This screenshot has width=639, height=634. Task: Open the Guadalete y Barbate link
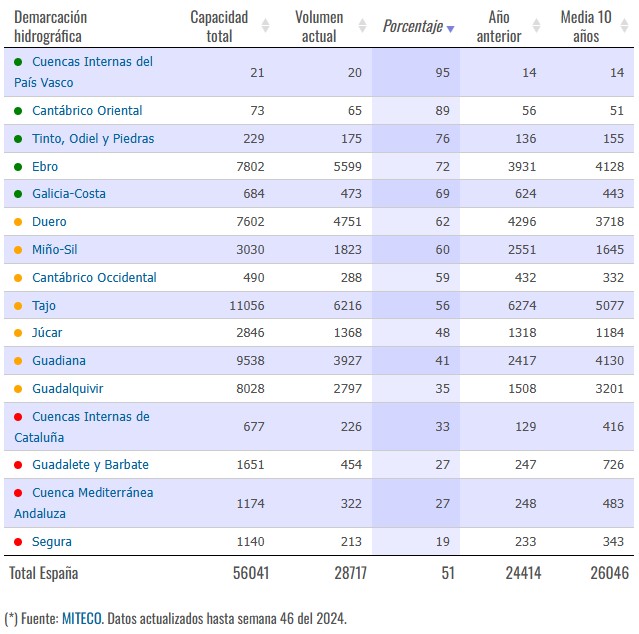click(90, 465)
